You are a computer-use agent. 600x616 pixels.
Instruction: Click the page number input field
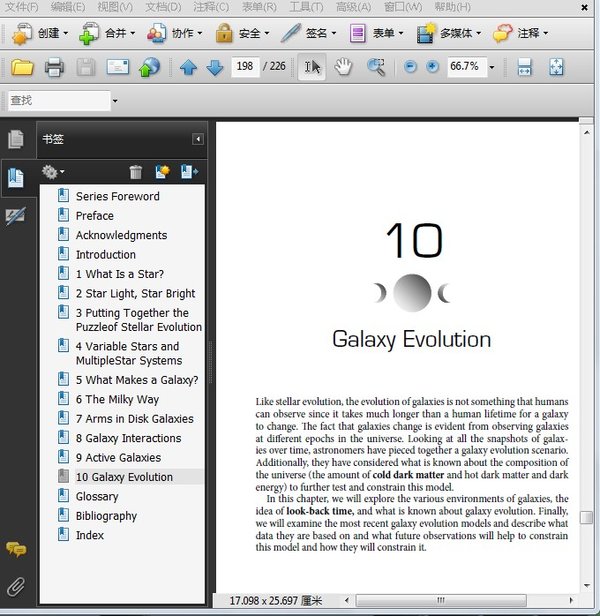click(x=245, y=68)
